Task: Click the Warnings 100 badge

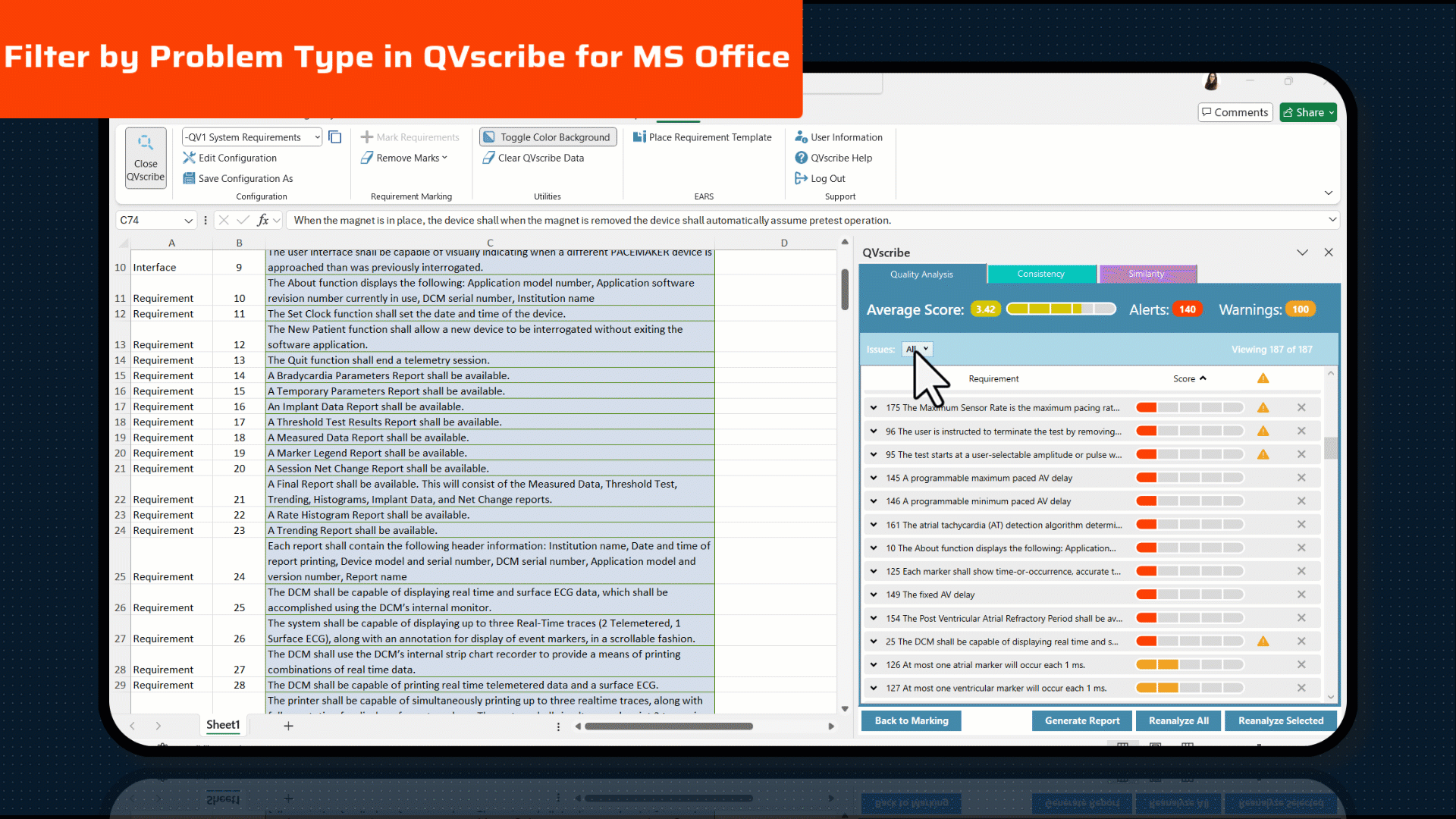Action: pos(1301,309)
